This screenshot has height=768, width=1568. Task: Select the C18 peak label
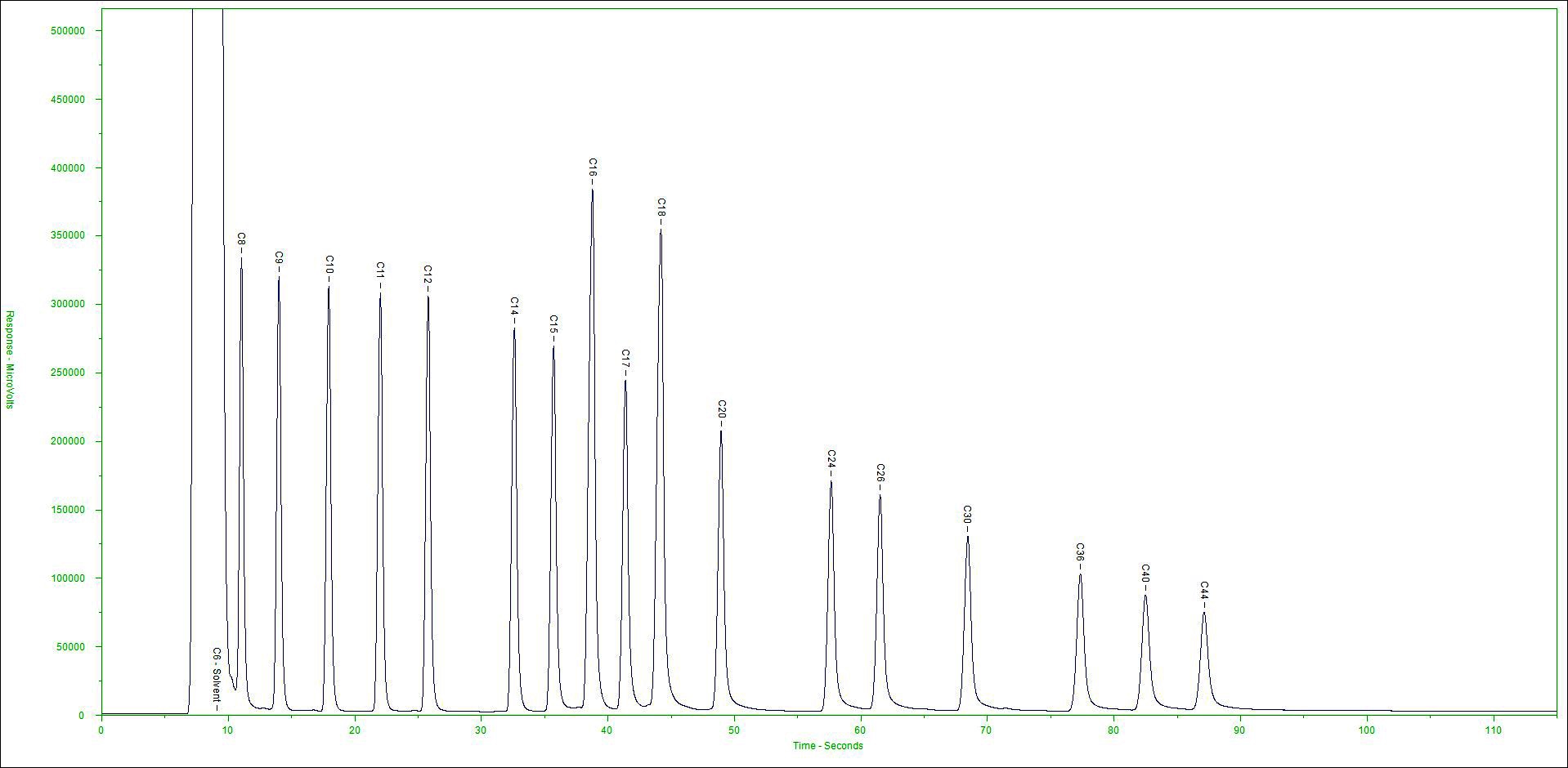click(x=661, y=208)
